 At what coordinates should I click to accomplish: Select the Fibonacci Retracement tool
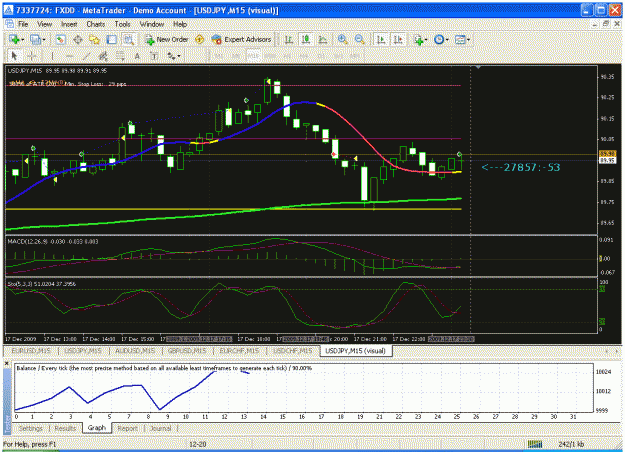tap(120, 56)
